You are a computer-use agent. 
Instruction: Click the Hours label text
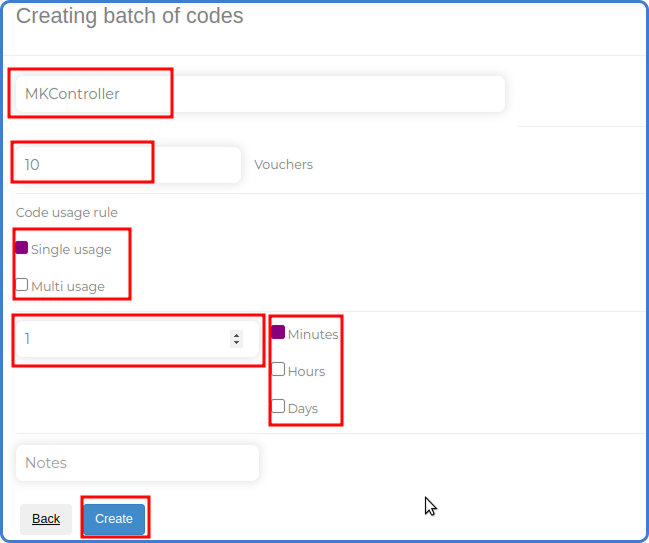click(306, 372)
